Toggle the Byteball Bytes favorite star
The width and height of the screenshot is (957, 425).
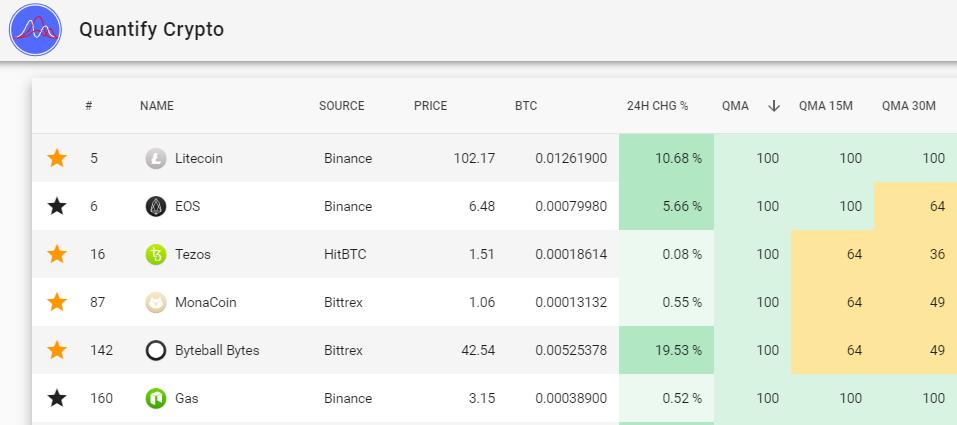[x=57, y=351]
